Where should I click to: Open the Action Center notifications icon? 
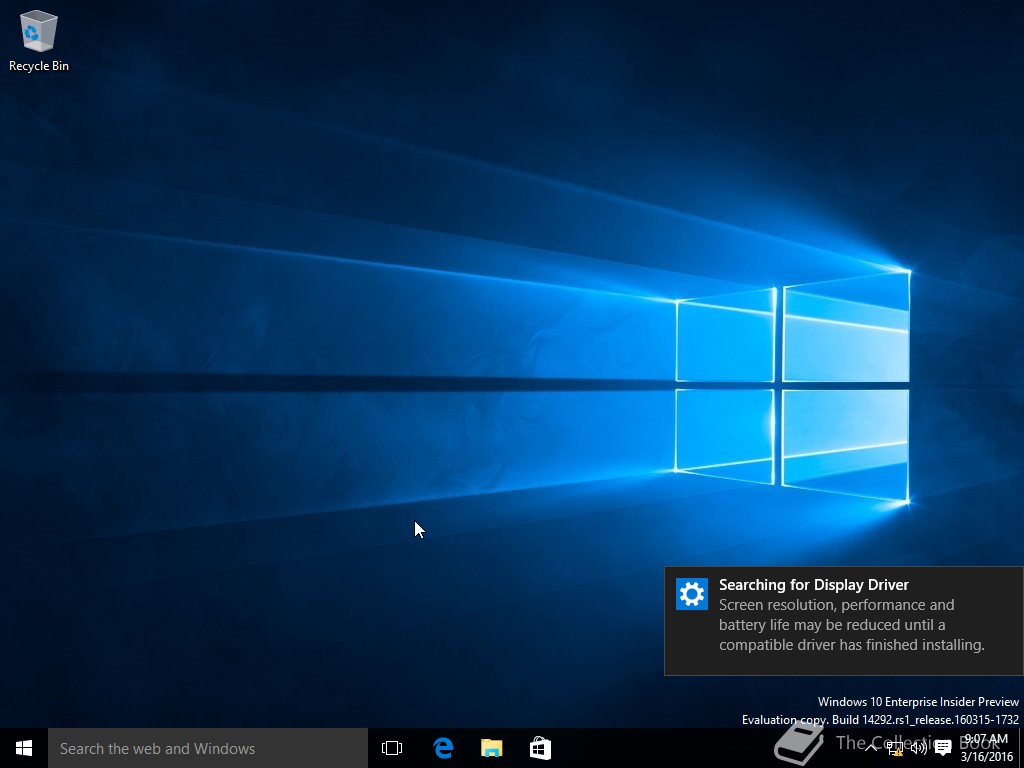[x=943, y=748]
